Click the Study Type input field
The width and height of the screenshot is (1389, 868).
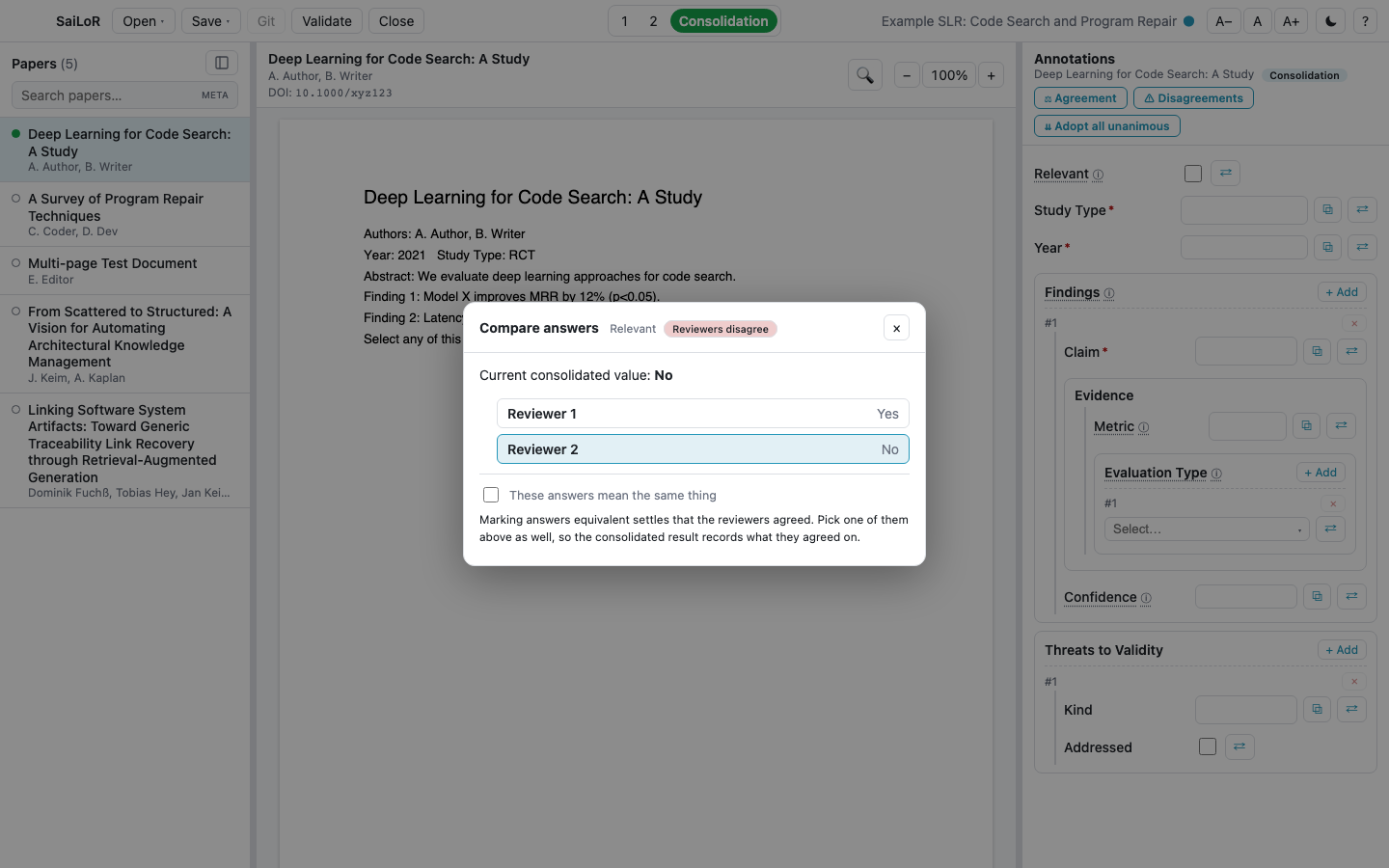[1244, 209]
